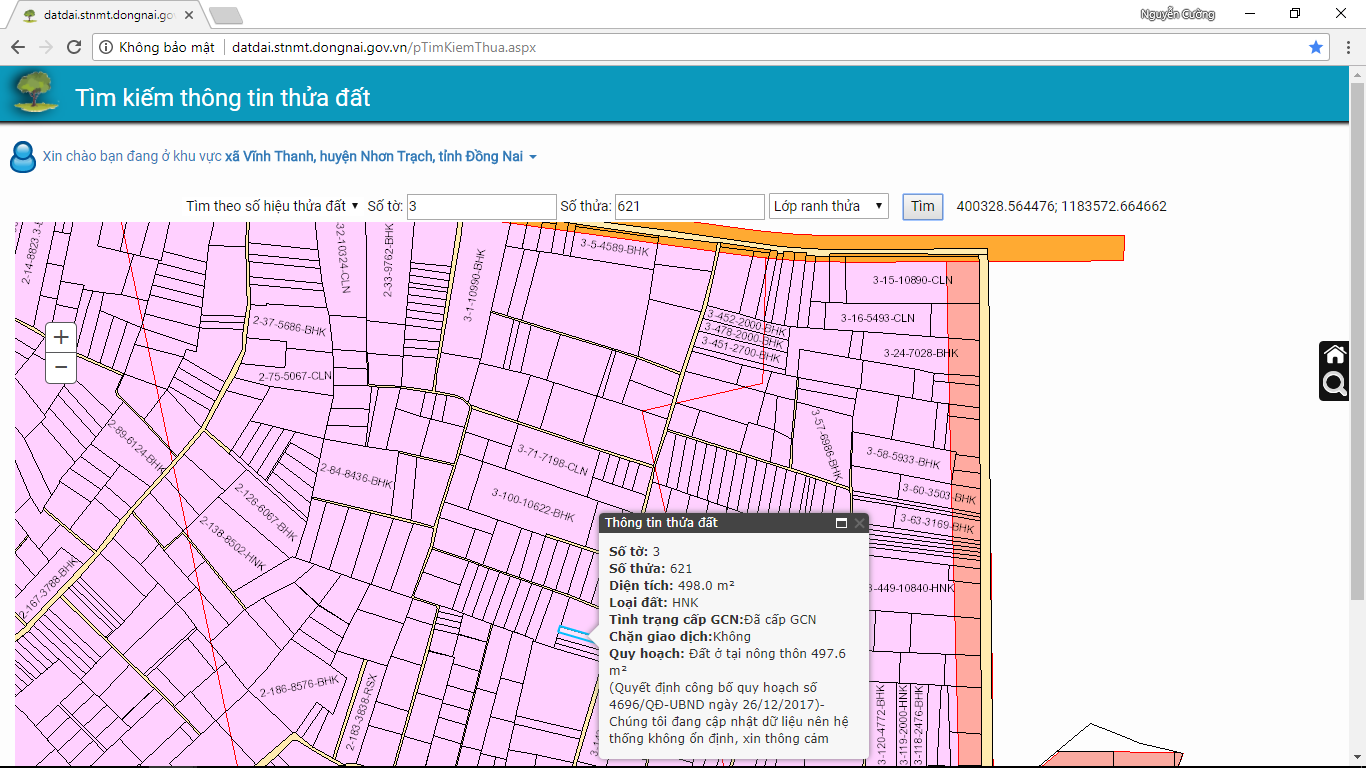1366x768 pixels.
Task: Open a new browser tab
Action: (x=226, y=15)
